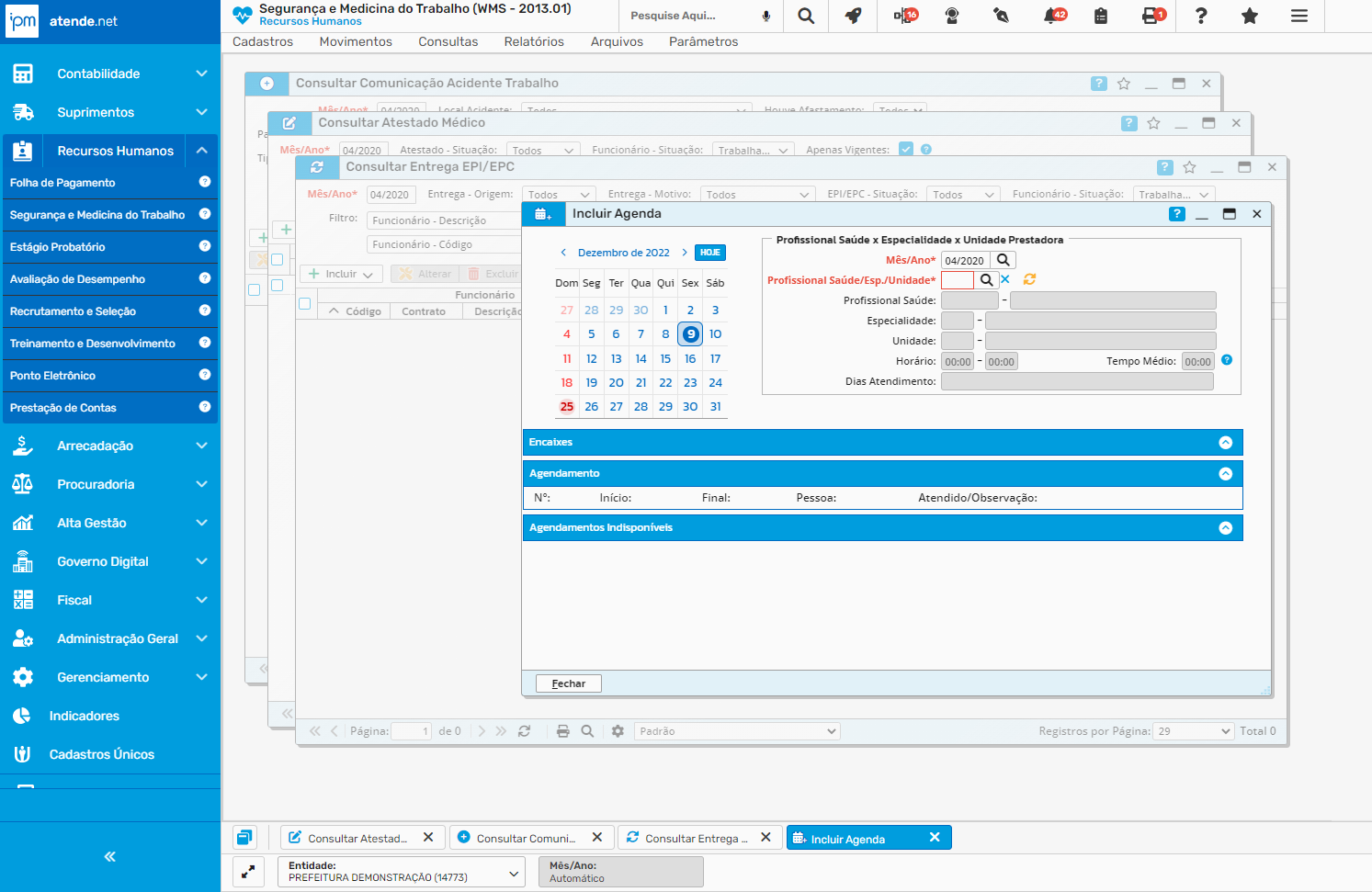Clear the Profissional Saúde field with X icon
This screenshot has height=892, width=1372.
point(1005,279)
